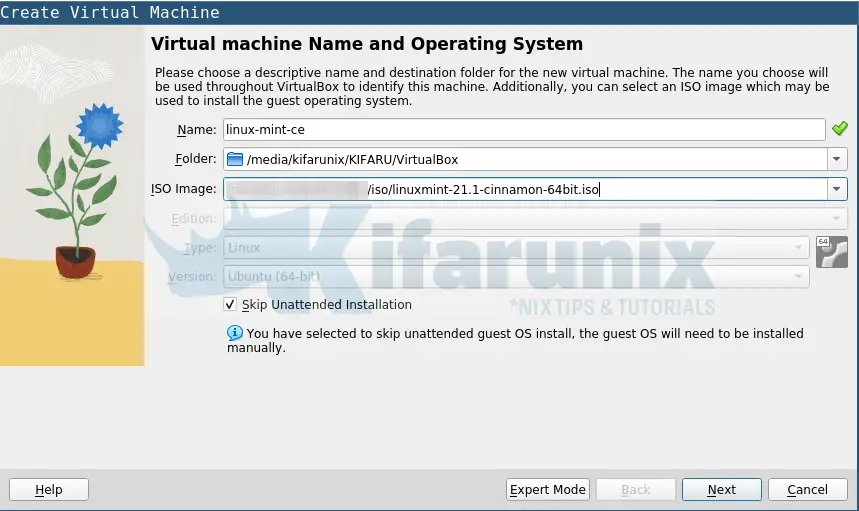This screenshot has width=859, height=511.
Task: Click the ISO Image path field
Action: [x=525, y=189]
